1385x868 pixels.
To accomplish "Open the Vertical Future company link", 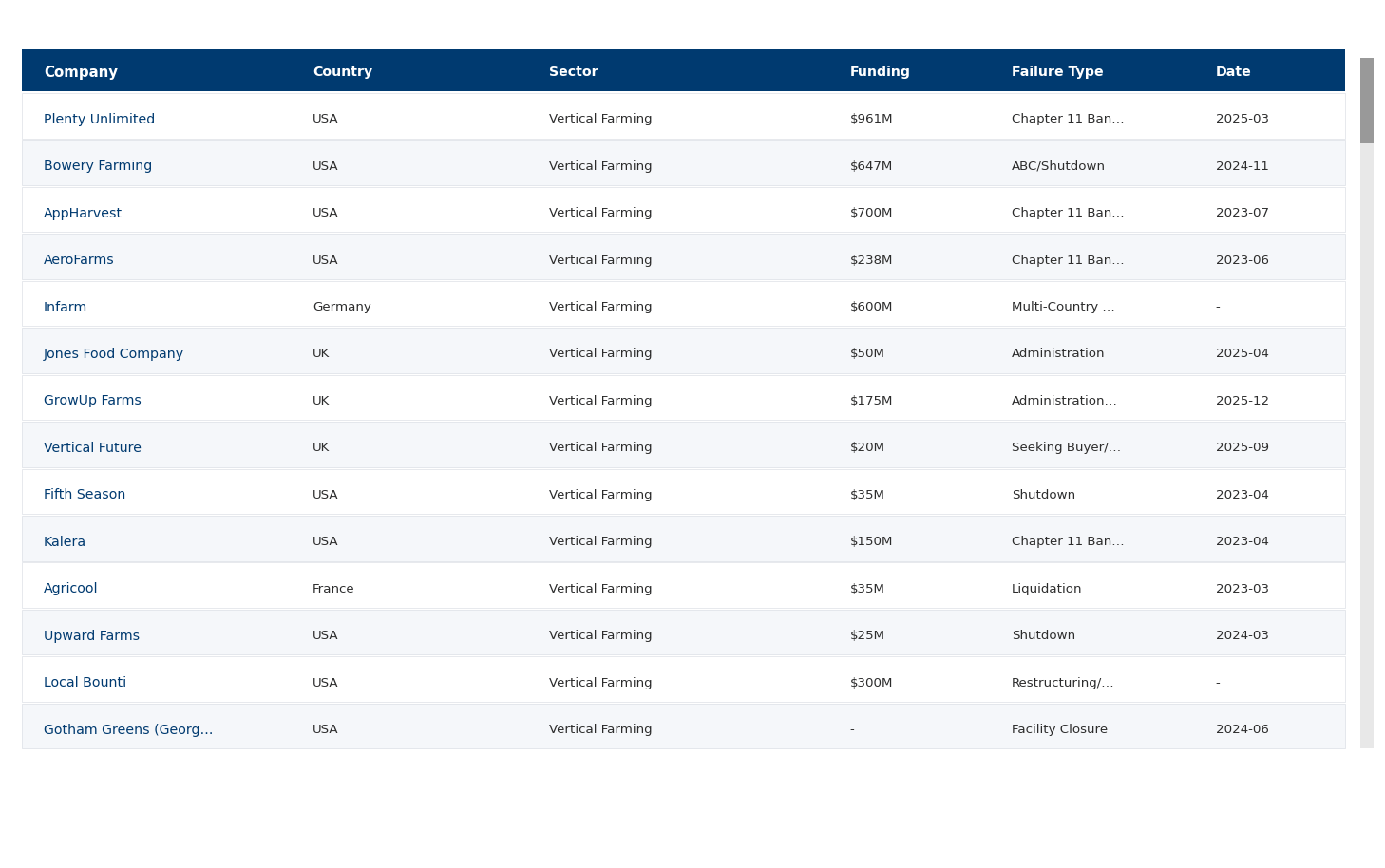I will tap(92, 447).
